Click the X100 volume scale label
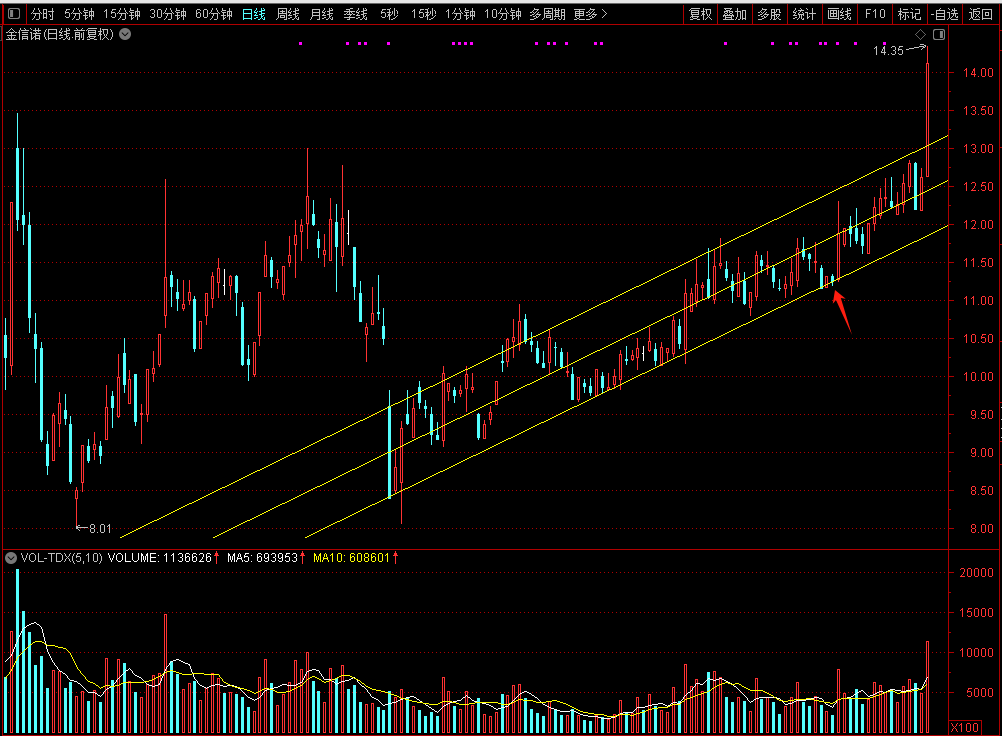Image resolution: width=1002 pixels, height=736 pixels. pyautogui.click(x=964, y=728)
